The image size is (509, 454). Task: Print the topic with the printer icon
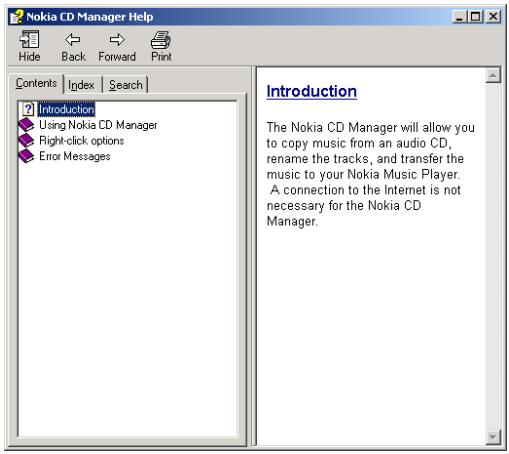tap(161, 40)
